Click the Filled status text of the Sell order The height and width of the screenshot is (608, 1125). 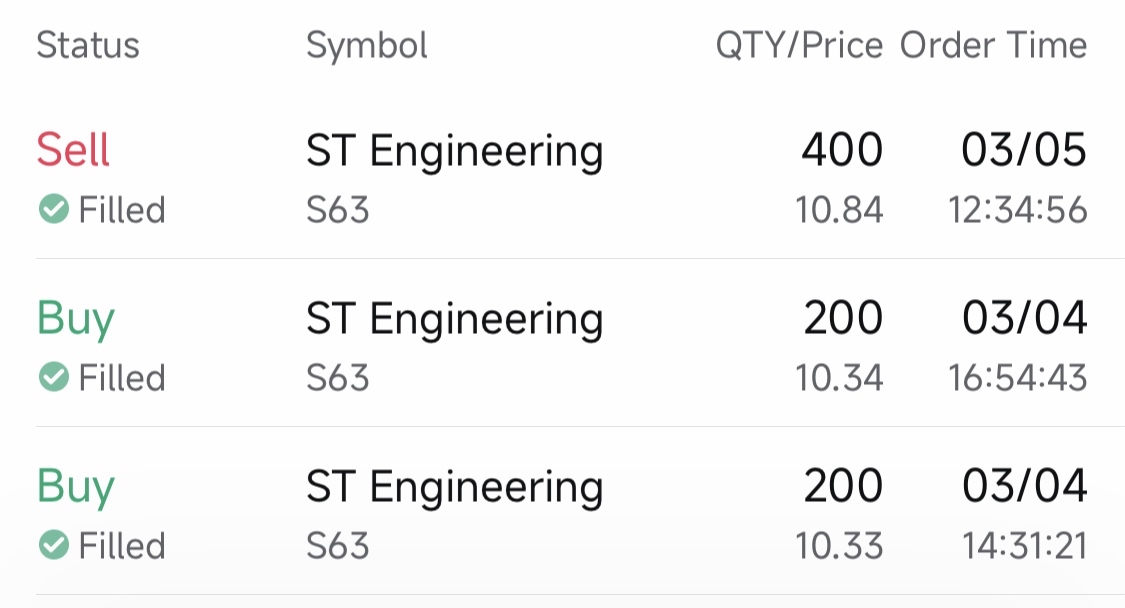(122, 210)
